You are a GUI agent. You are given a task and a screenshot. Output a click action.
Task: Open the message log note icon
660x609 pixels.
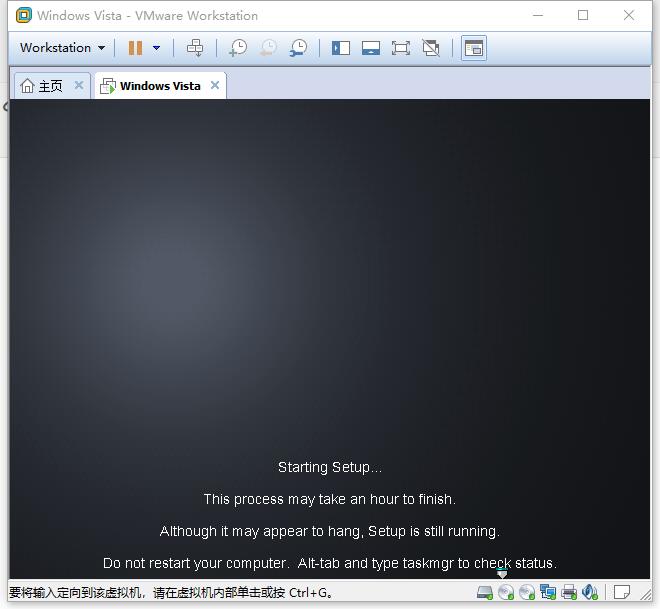622,593
